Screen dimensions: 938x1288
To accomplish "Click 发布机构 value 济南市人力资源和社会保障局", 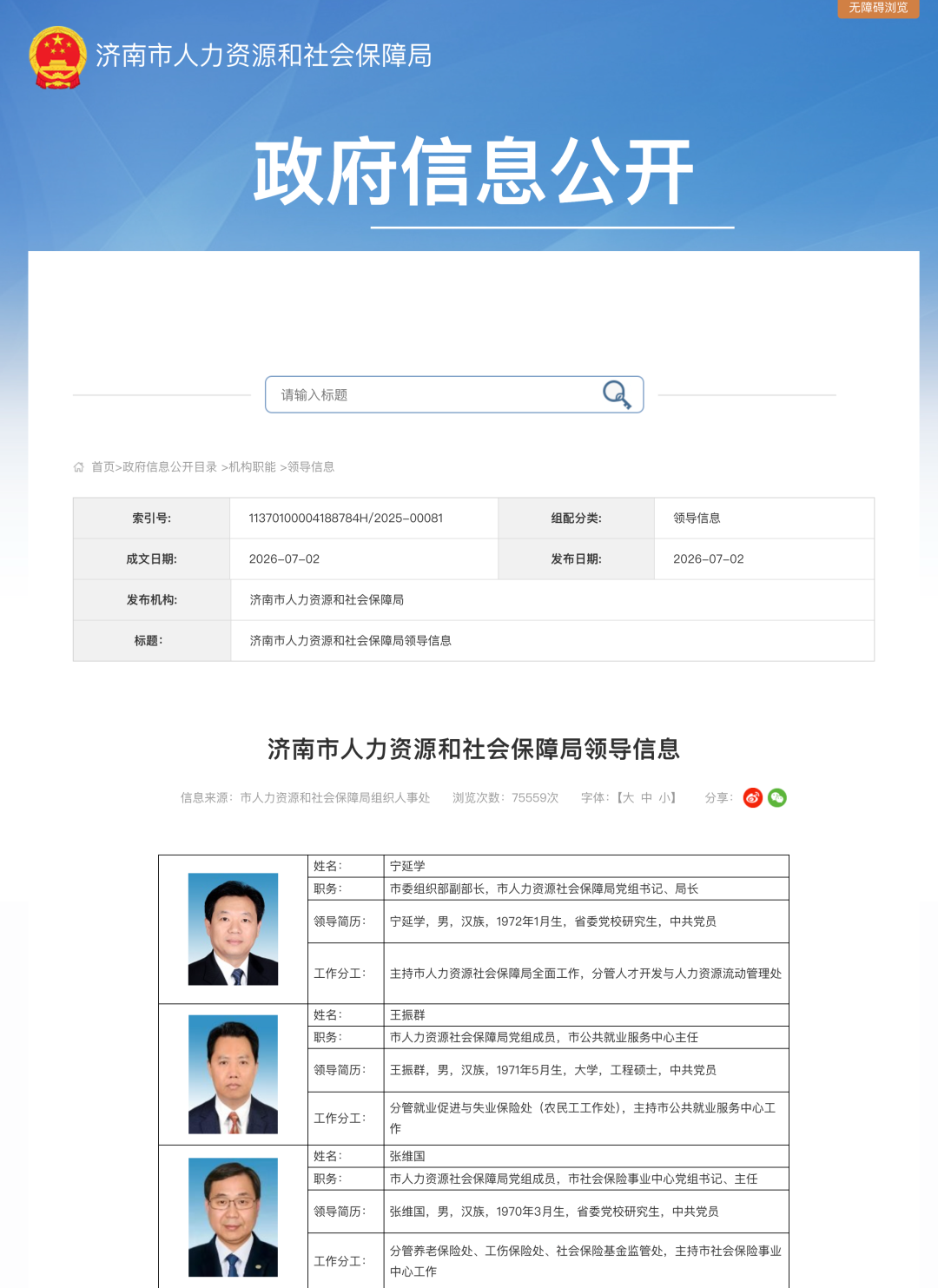I will [327, 600].
